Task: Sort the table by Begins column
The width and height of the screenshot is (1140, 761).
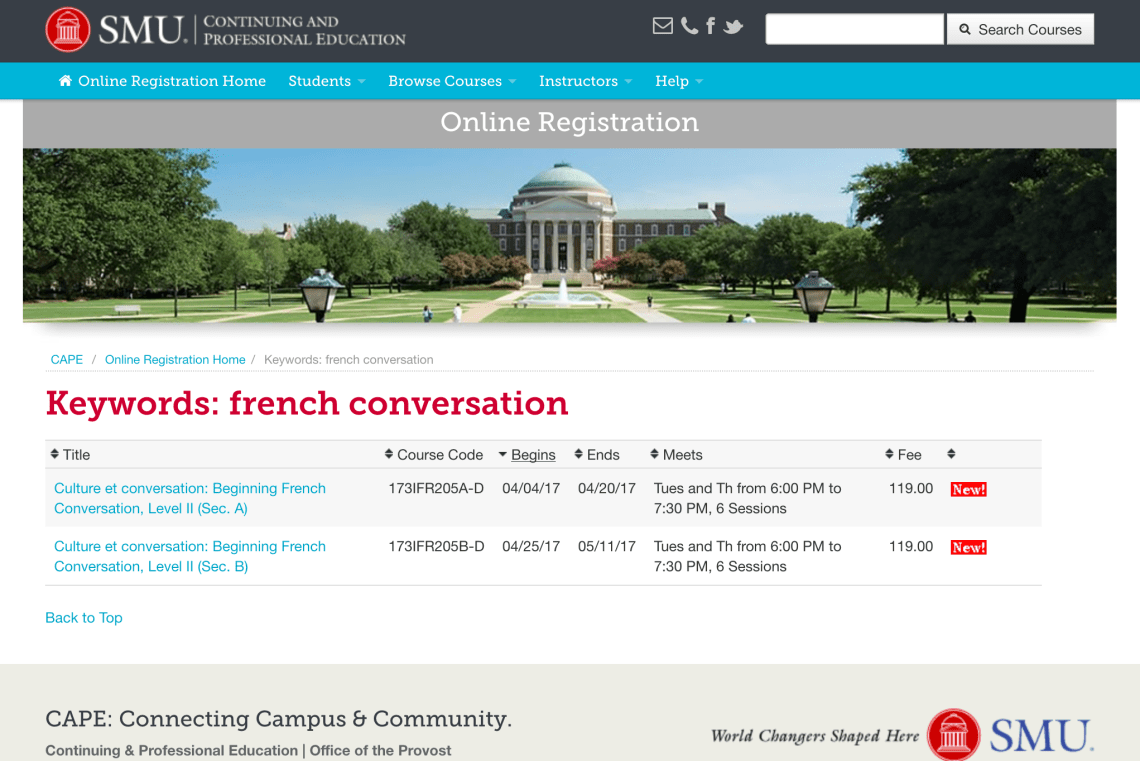Action: click(x=532, y=455)
